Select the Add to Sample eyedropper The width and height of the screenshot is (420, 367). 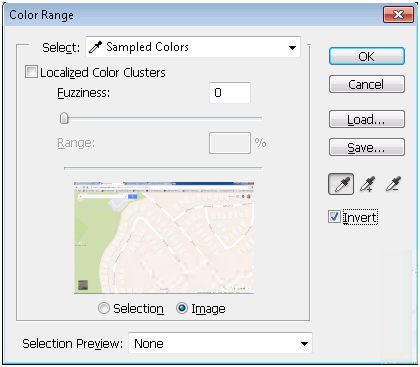[367, 184]
